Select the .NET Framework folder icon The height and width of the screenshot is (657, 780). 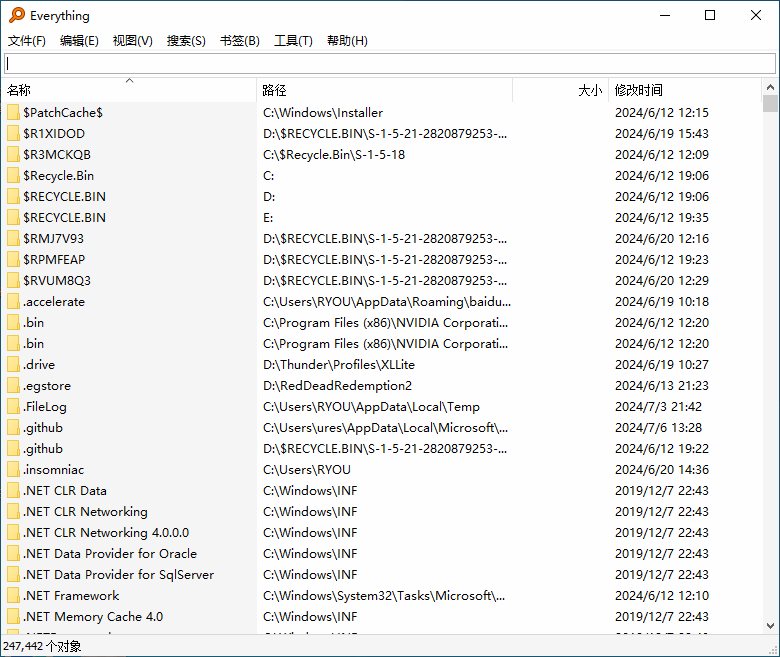[13, 595]
